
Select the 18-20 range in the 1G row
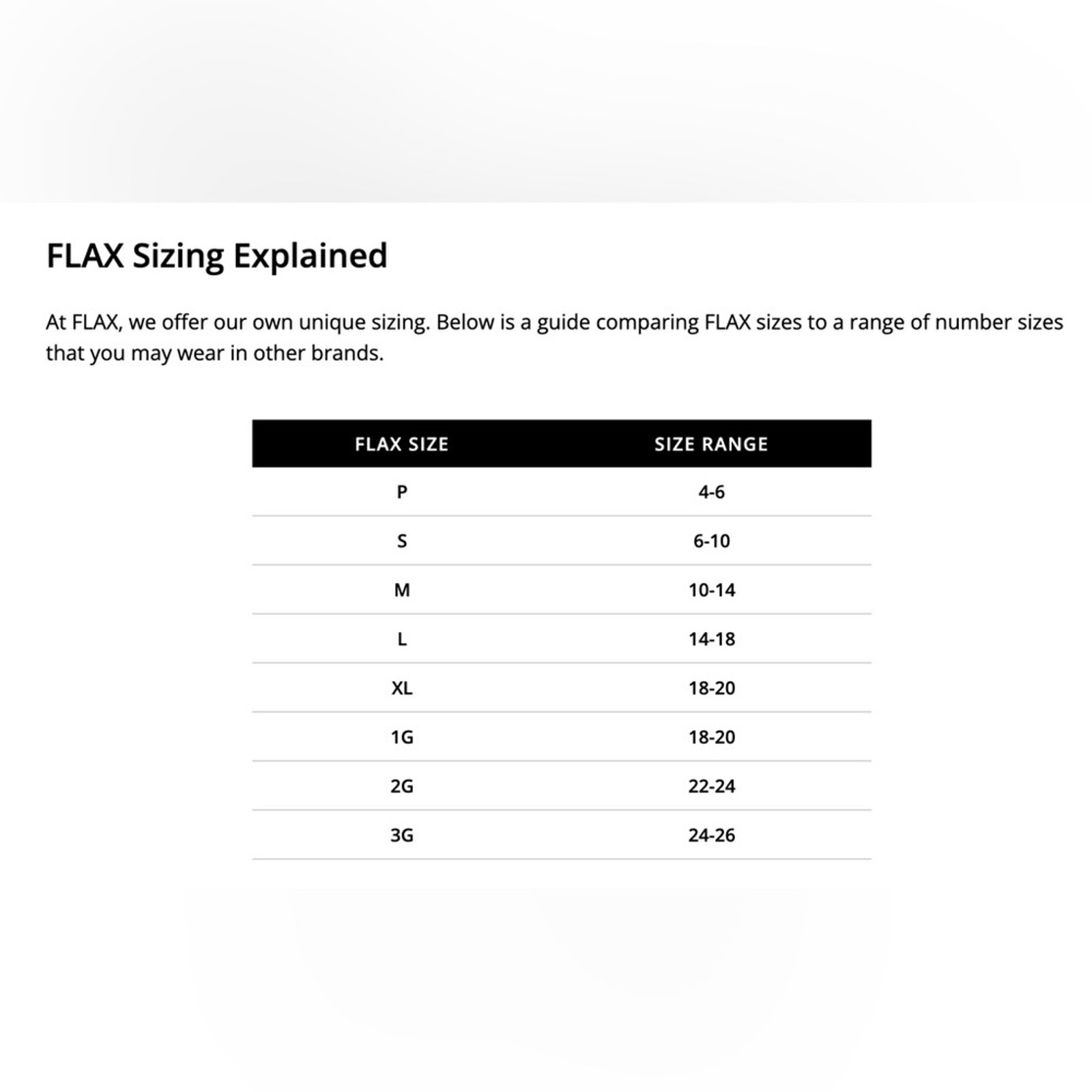[x=711, y=737]
